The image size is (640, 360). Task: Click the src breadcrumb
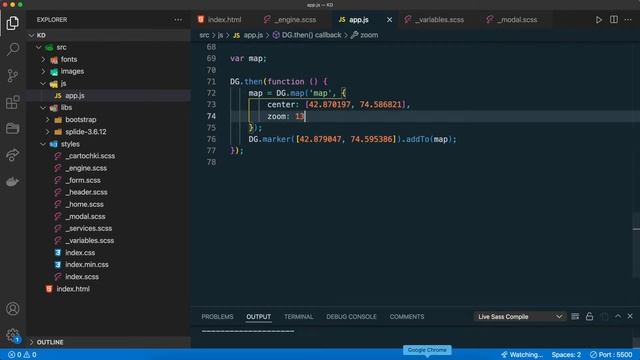pyautogui.click(x=204, y=35)
